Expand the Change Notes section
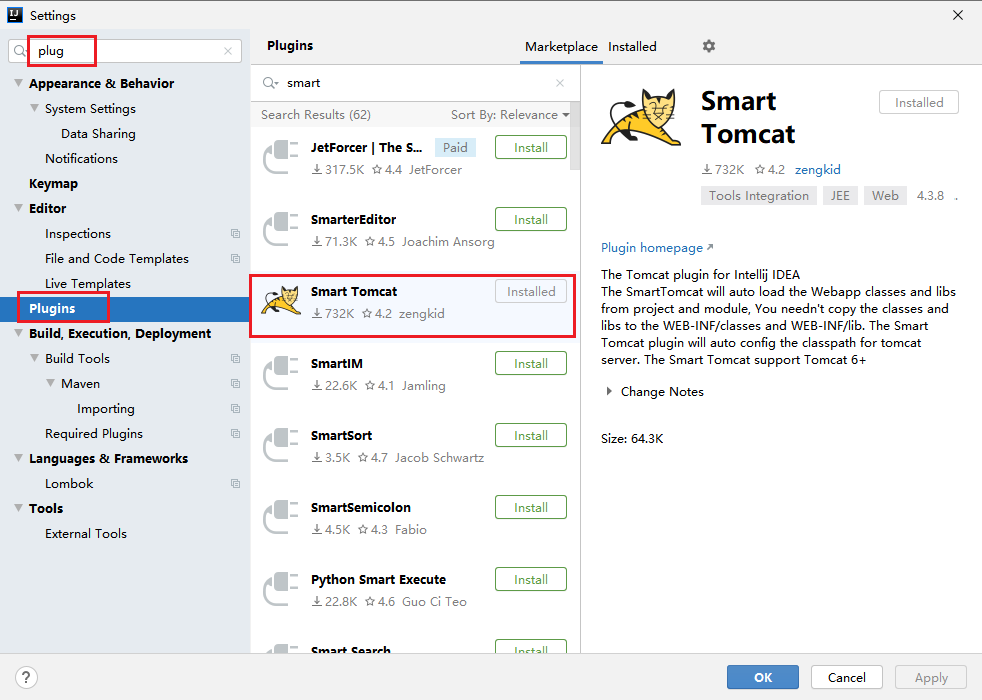Image resolution: width=982 pixels, height=700 pixels. (x=609, y=391)
